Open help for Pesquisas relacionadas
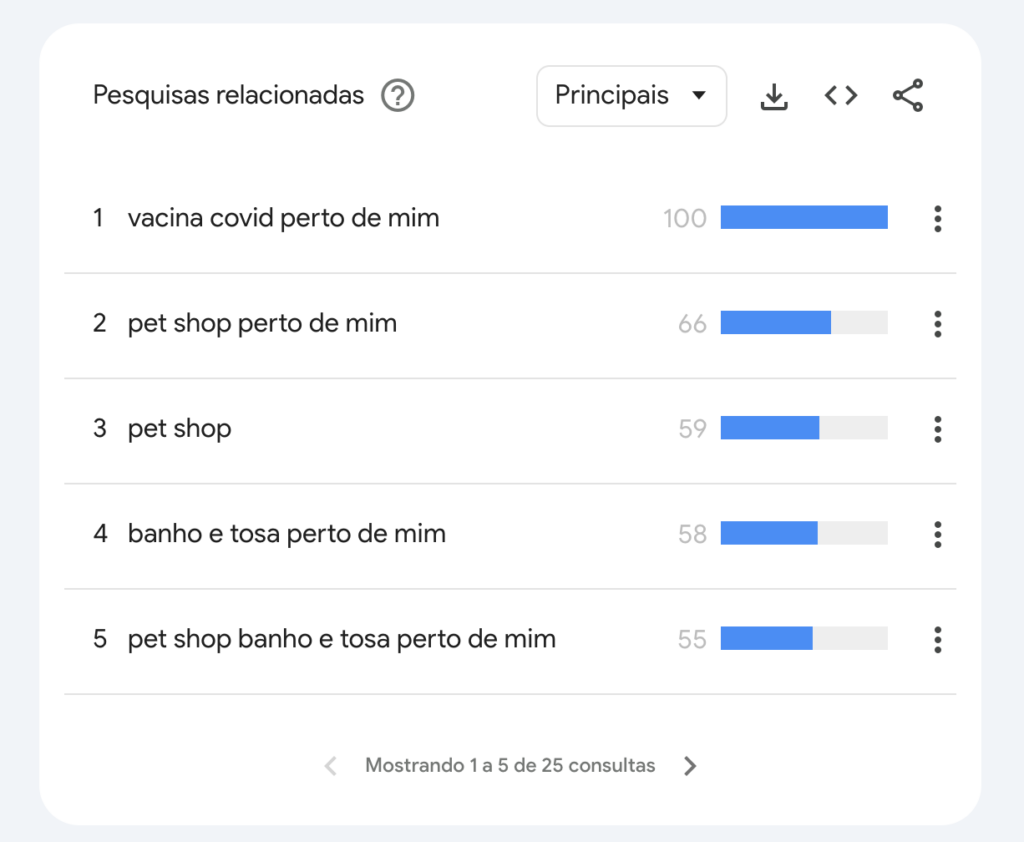 click(x=398, y=95)
